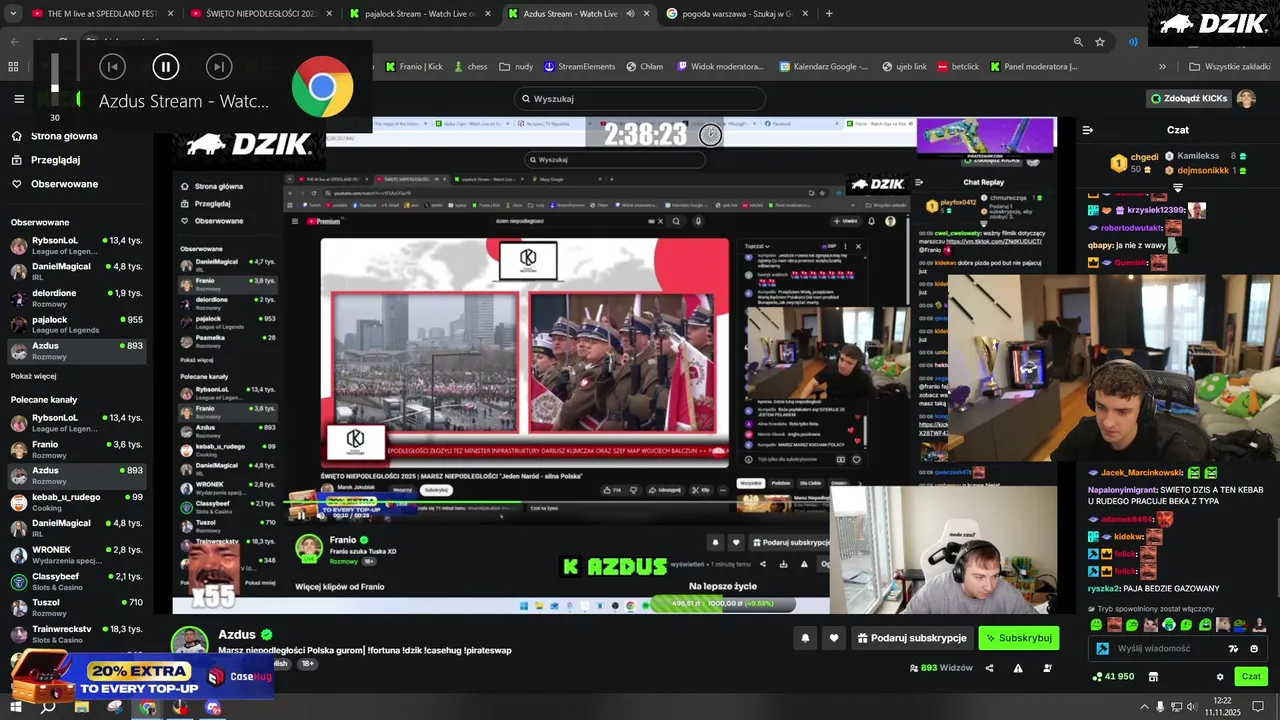Show hidden system tray icons chevron
Image resolution: width=1280 pixels, height=720 pixels.
[x=1144, y=707]
